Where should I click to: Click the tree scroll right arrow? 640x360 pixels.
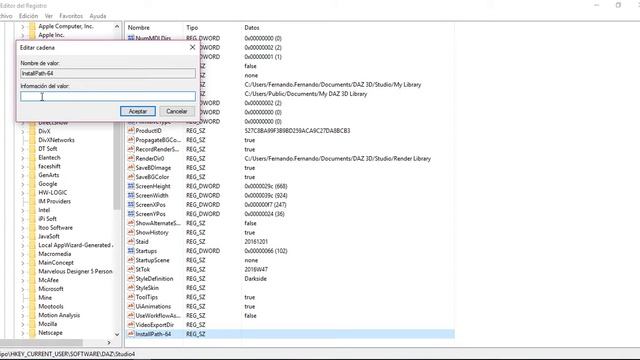109,342
